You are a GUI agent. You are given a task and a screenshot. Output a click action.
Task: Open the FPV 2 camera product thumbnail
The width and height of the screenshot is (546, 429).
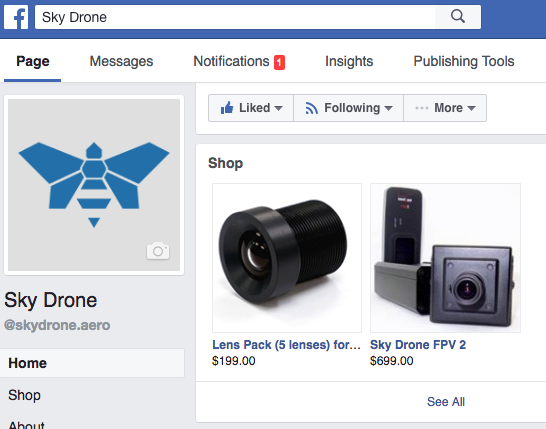(x=445, y=258)
